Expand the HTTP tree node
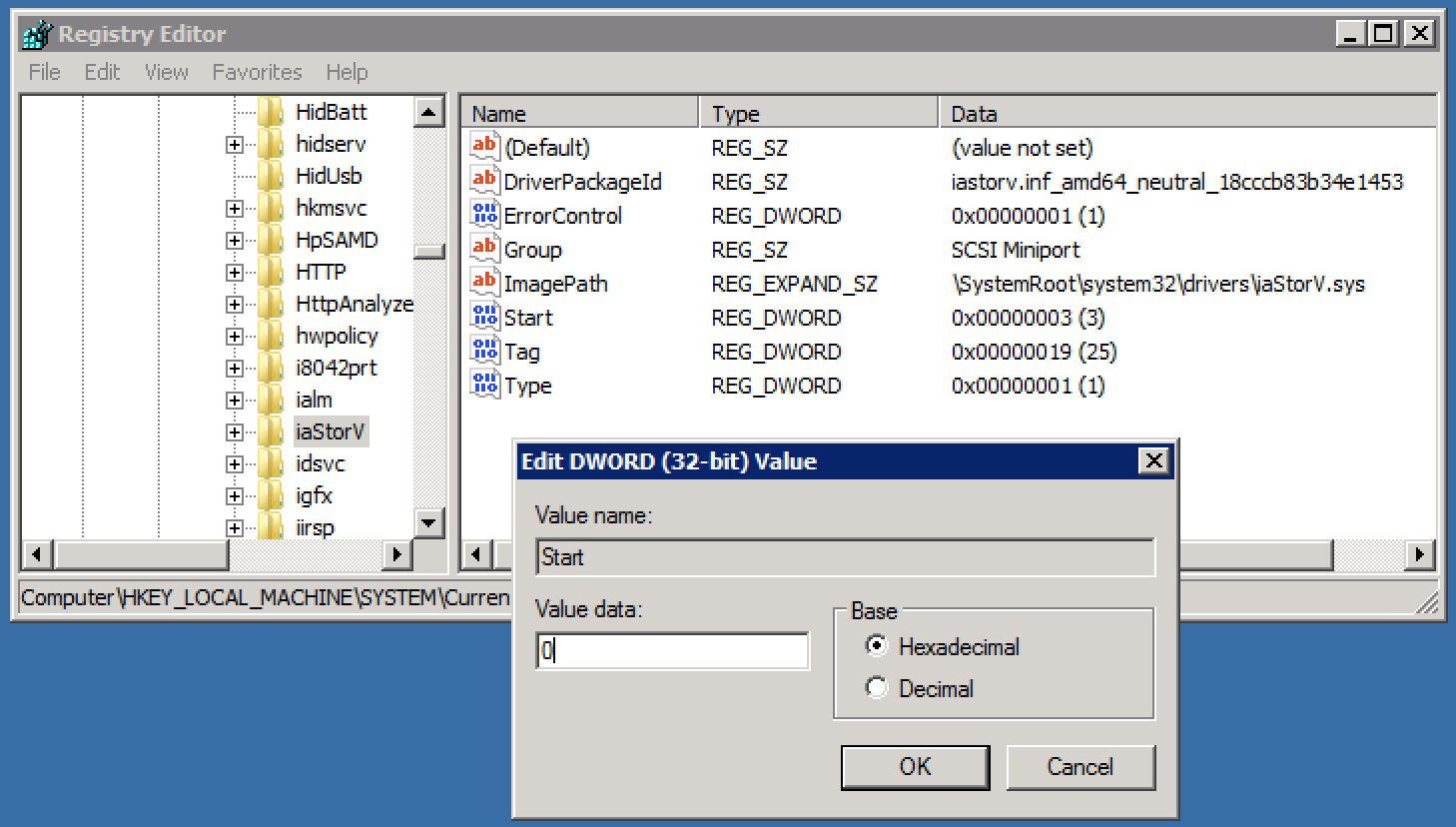Viewport: 1456px width, 827px height. [235, 273]
